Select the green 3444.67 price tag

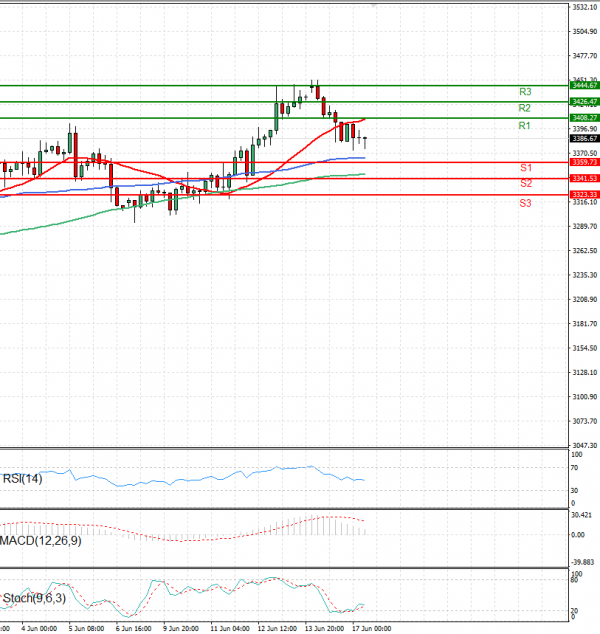pos(585,85)
